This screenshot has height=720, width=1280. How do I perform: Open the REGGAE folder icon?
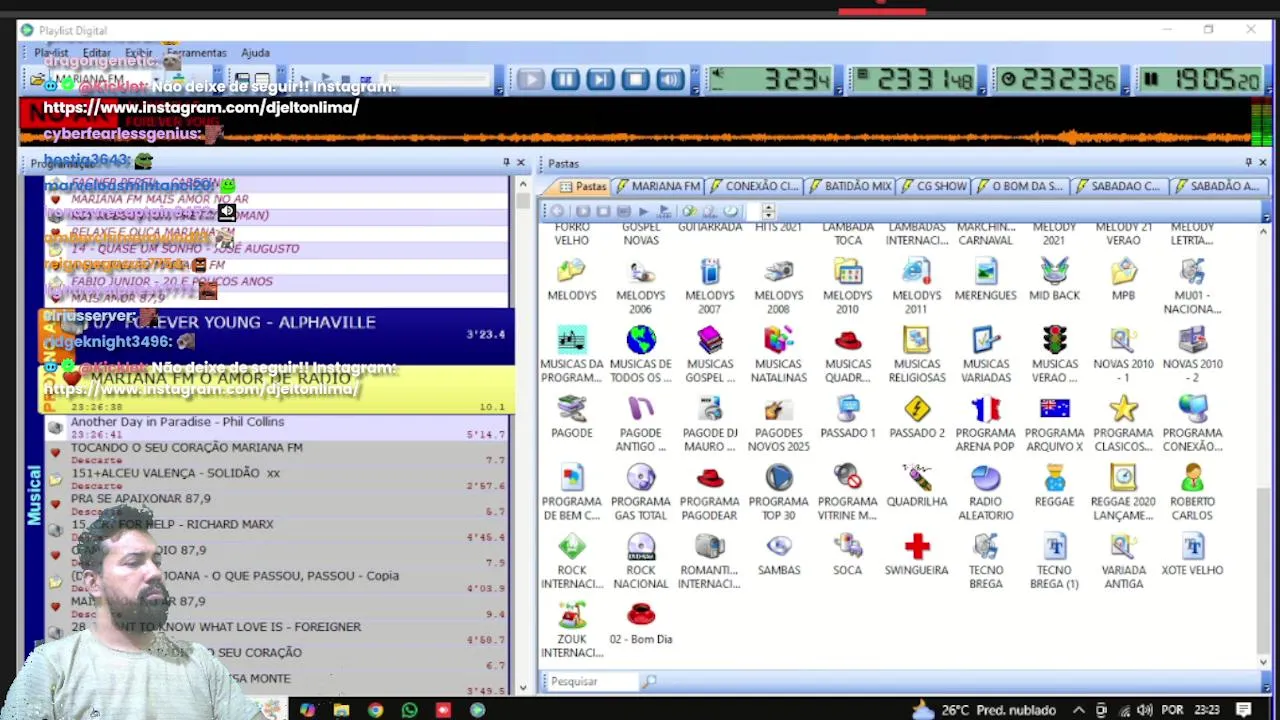point(1055,487)
